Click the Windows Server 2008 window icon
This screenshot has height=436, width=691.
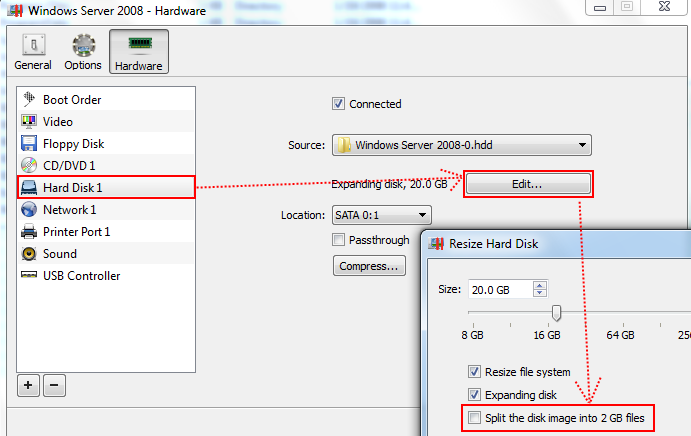coord(15,10)
